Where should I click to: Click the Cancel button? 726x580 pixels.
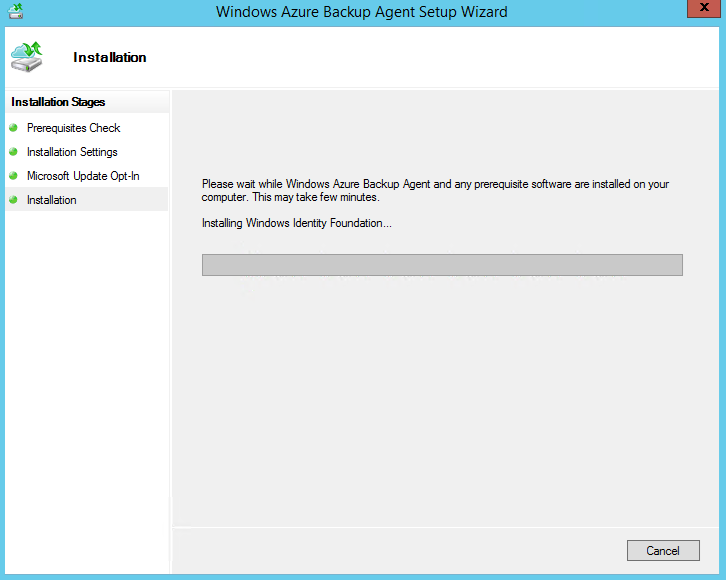point(663,550)
